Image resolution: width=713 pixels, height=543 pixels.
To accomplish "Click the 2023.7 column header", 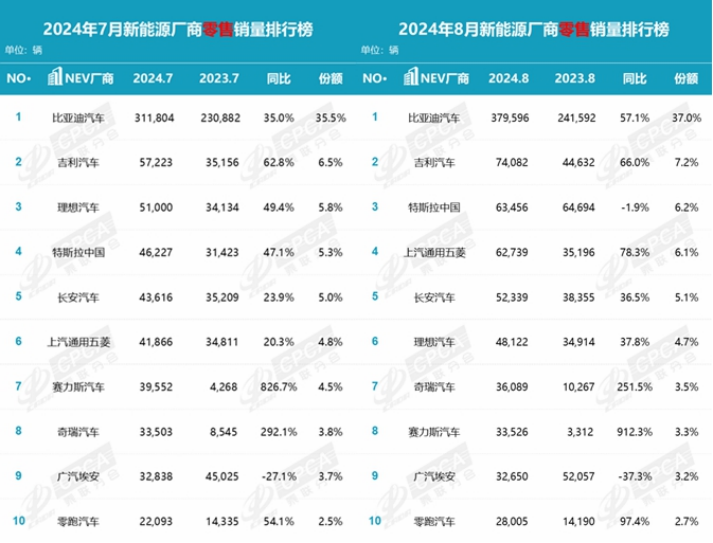I will point(219,79).
